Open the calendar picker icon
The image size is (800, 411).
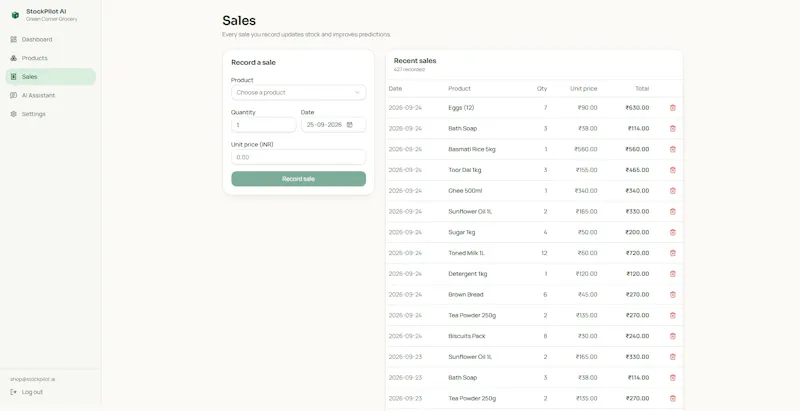(349, 125)
